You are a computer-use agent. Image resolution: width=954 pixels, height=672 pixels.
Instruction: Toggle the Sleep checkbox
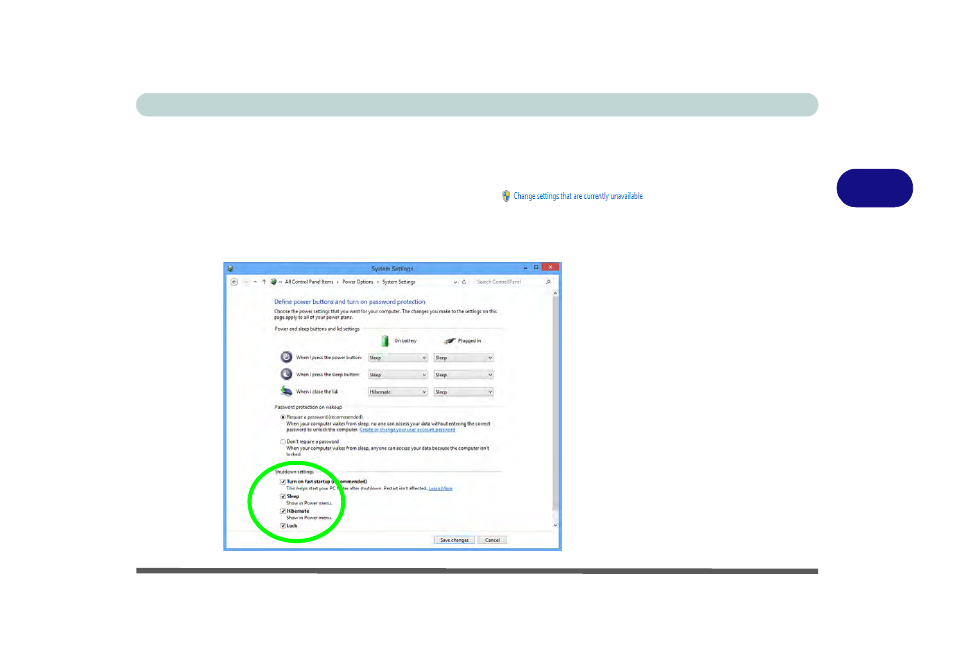283,496
